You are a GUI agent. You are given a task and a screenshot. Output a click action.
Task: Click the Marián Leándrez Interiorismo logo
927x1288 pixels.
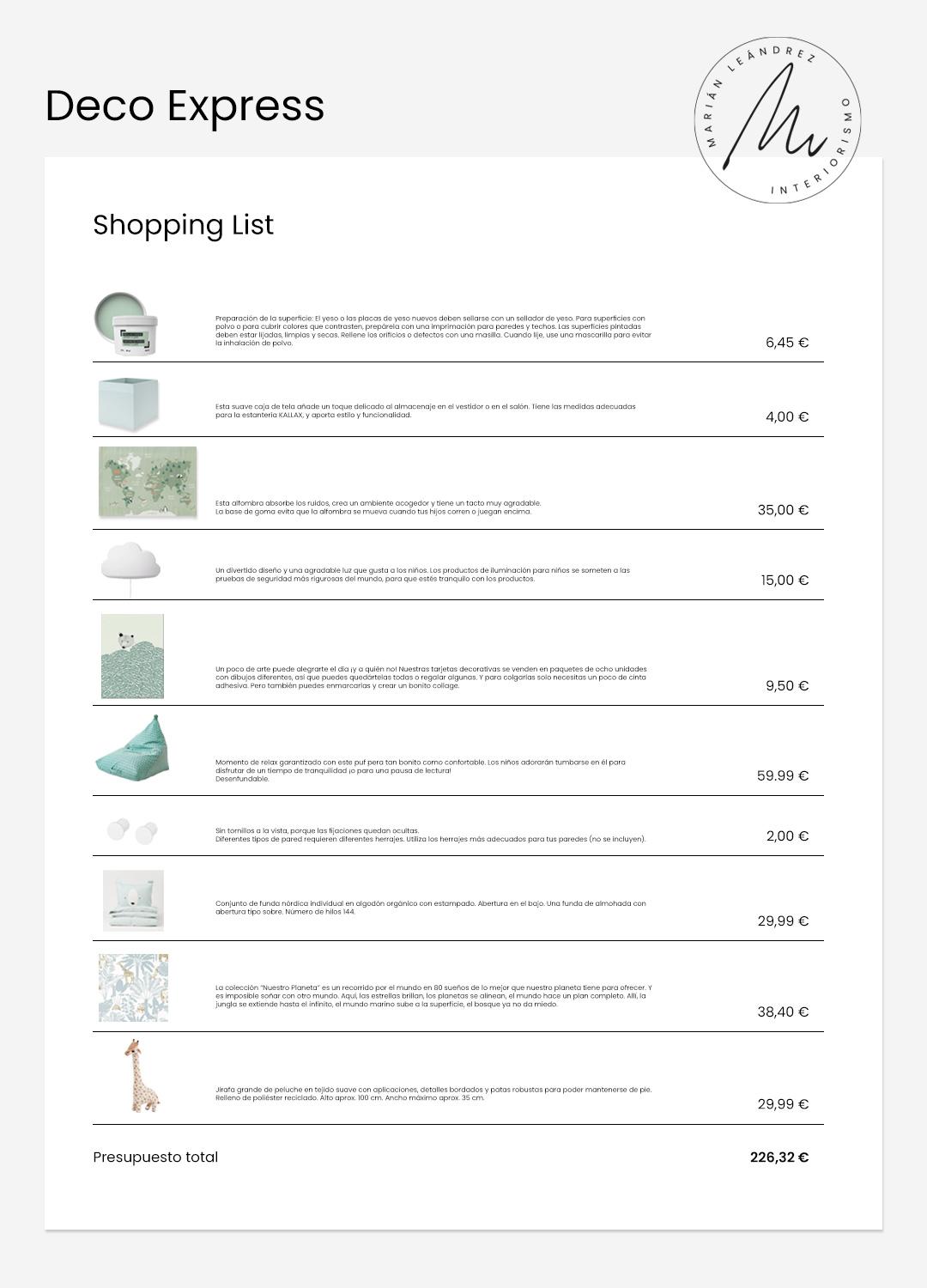pos(777,120)
